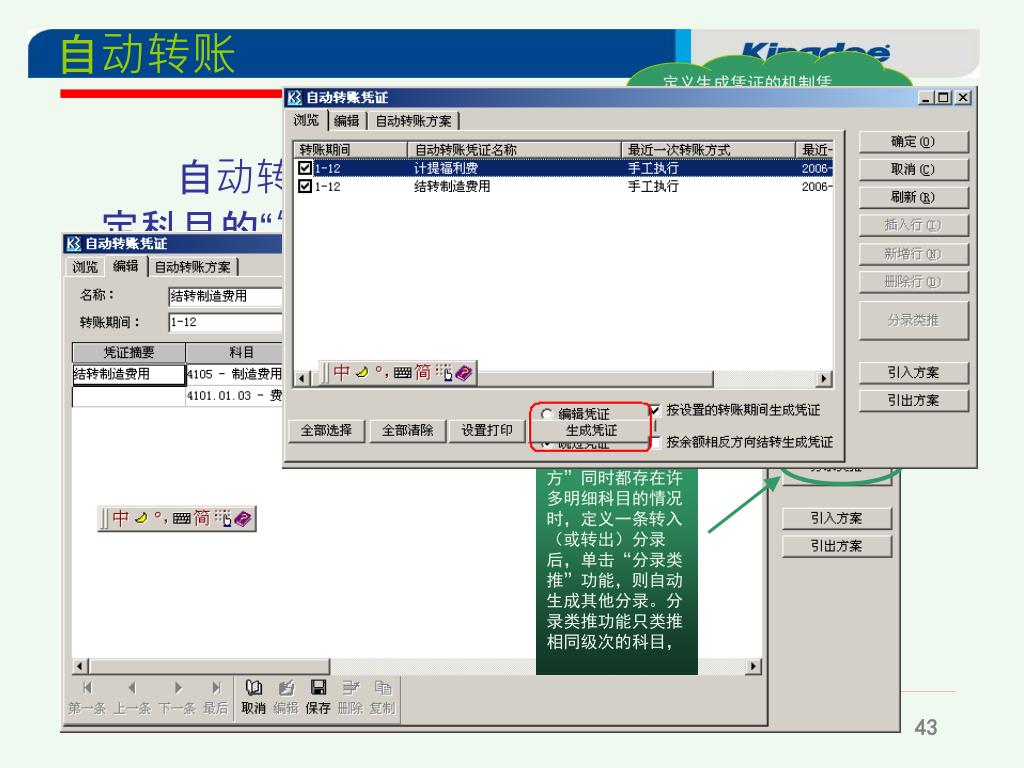Click back window grid scrollbar right arrow

(754, 666)
